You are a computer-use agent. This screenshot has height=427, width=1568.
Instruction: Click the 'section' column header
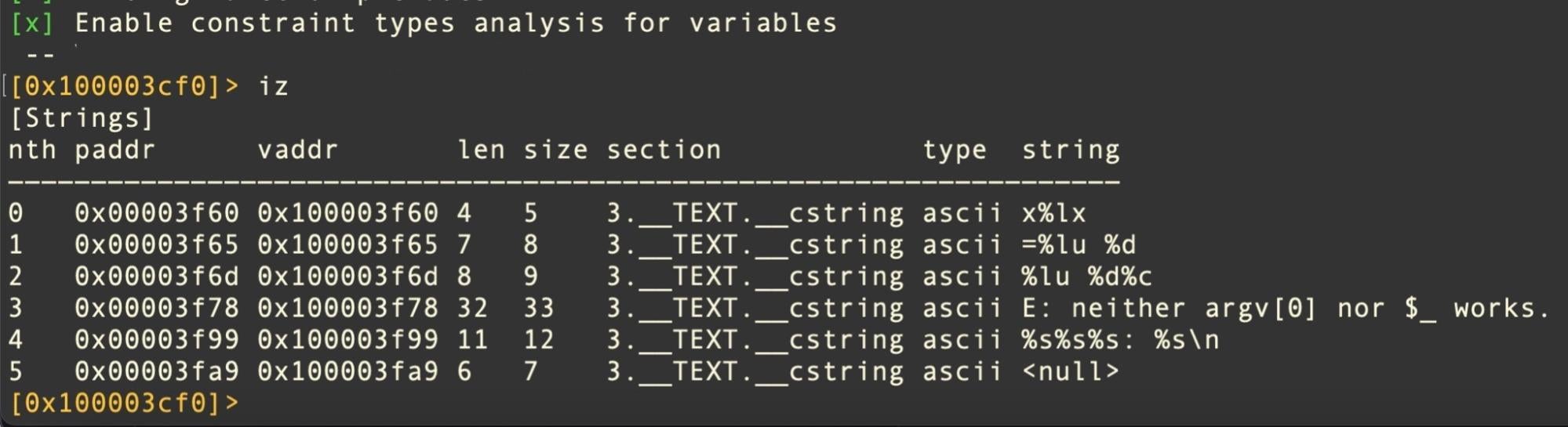click(x=664, y=150)
